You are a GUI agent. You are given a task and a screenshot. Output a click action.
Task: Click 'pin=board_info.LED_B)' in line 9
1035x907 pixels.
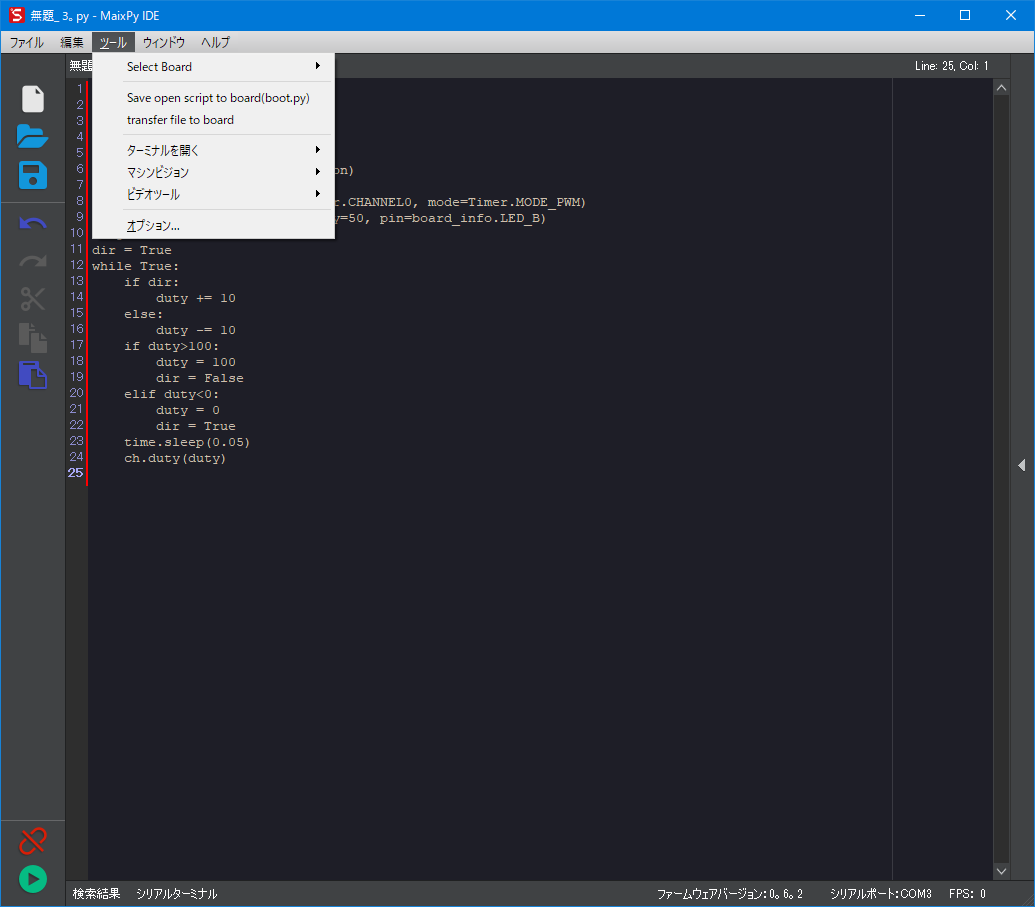click(462, 218)
